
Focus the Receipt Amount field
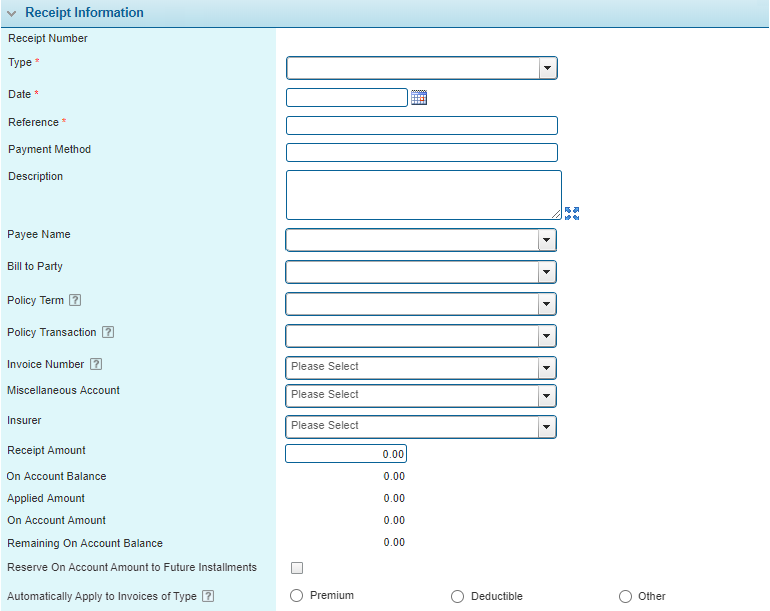(x=346, y=454)
